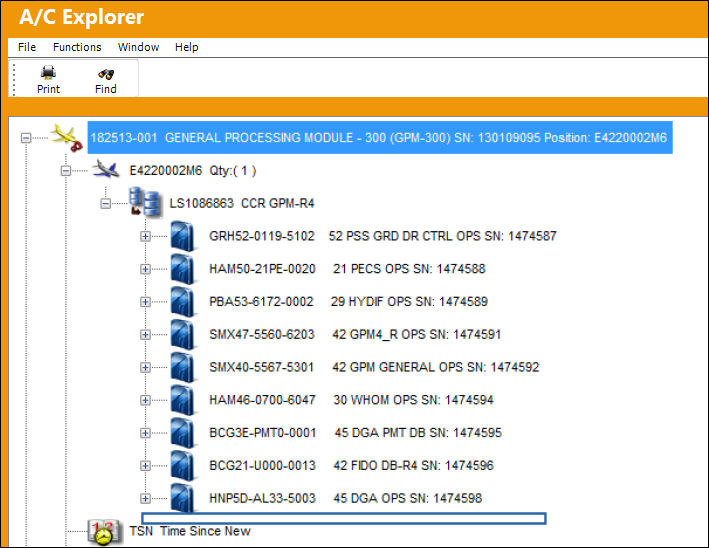The width and height of the screenshot is (709, 548).
Task: Select the 30 WHOM OPS SN: 1474594 row
Action: click(x=351, y=400)
